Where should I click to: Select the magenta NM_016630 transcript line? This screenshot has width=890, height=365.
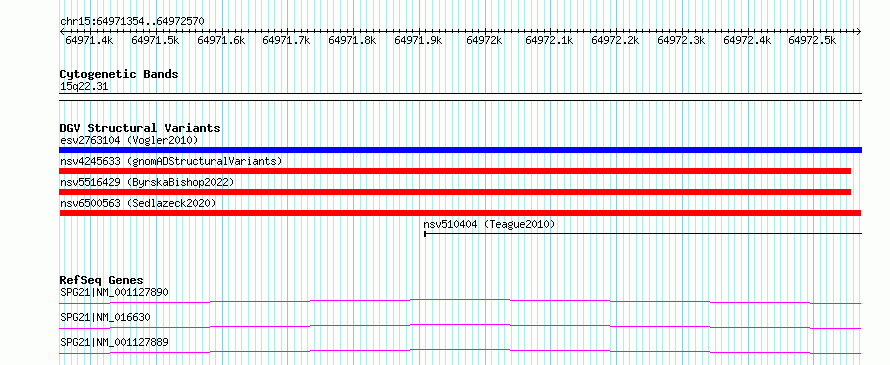460,326
